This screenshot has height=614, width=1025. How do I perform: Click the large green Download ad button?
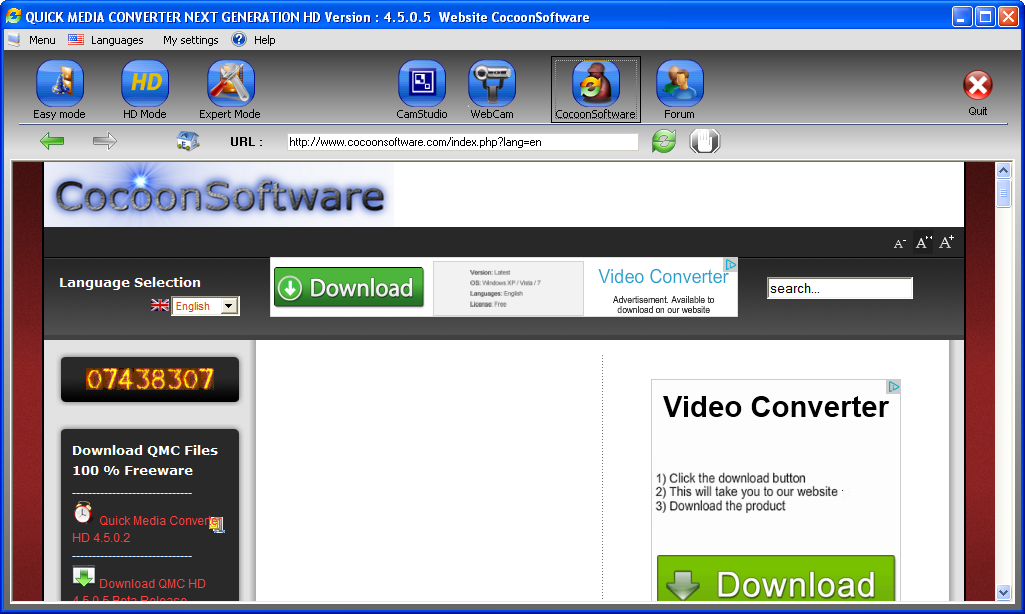pos(775,579)
